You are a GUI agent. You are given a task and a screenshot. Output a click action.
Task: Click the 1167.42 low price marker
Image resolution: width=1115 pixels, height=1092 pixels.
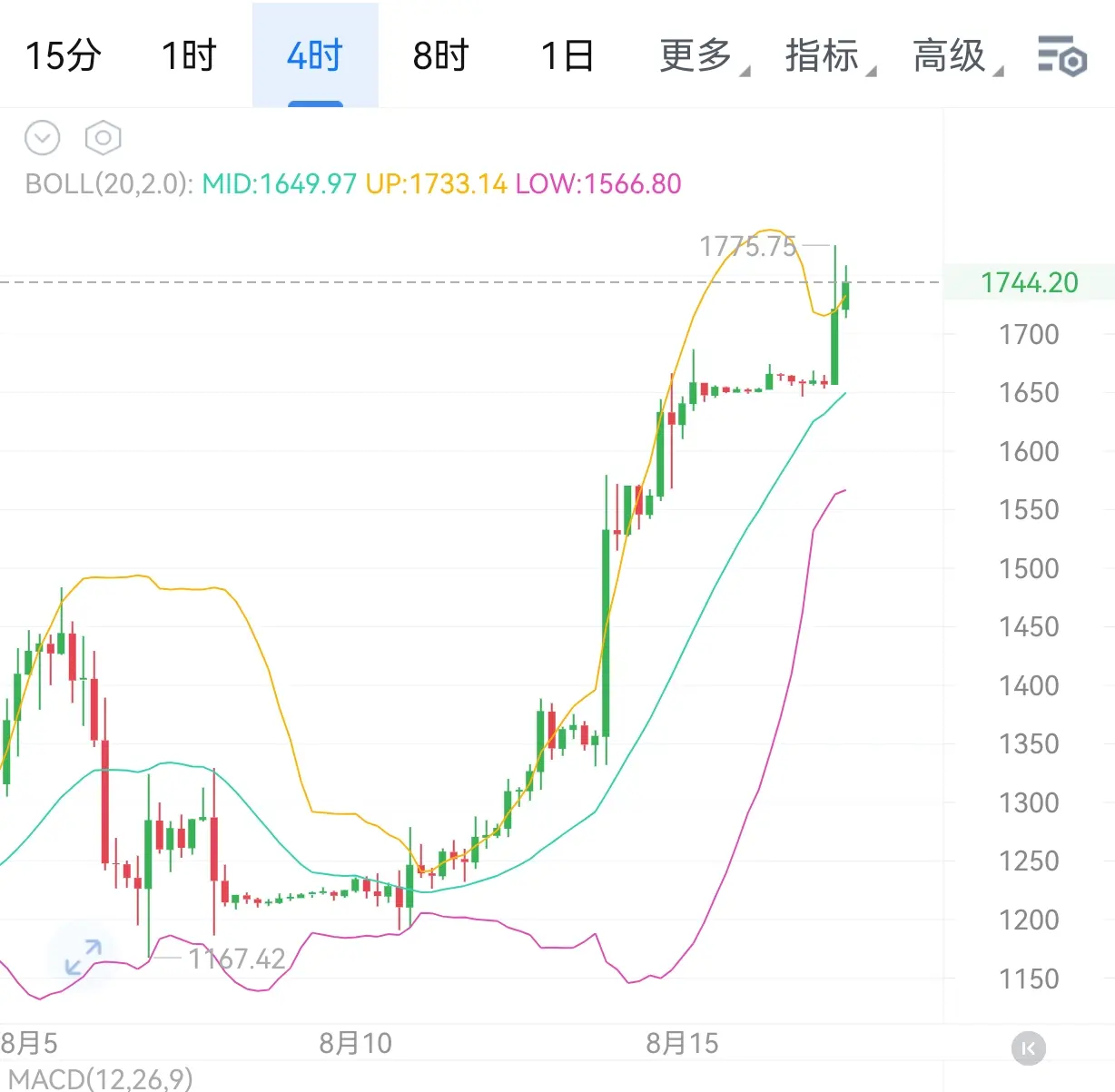coord(236,959)
